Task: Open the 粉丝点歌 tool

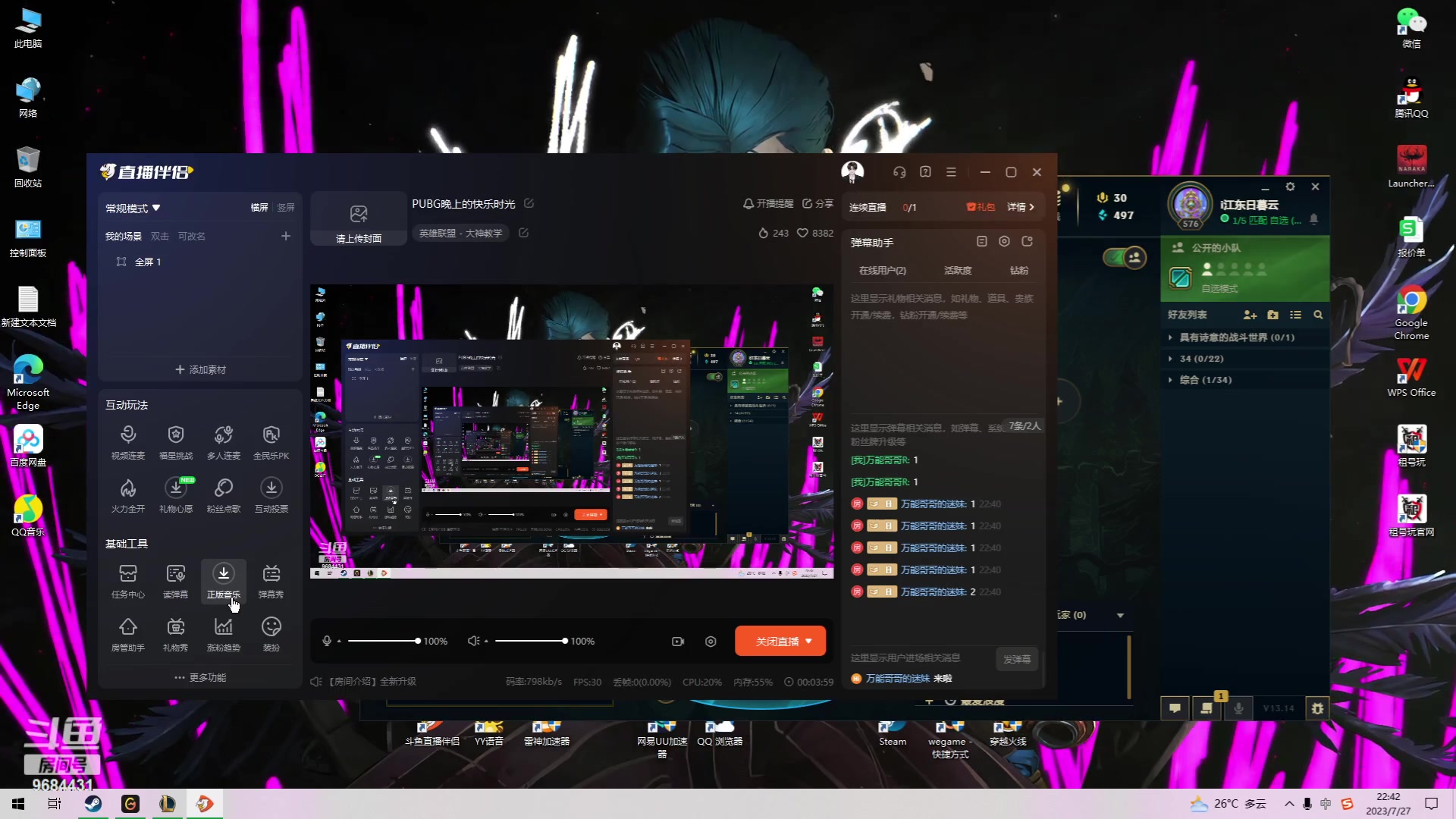Action: point(223,495)
